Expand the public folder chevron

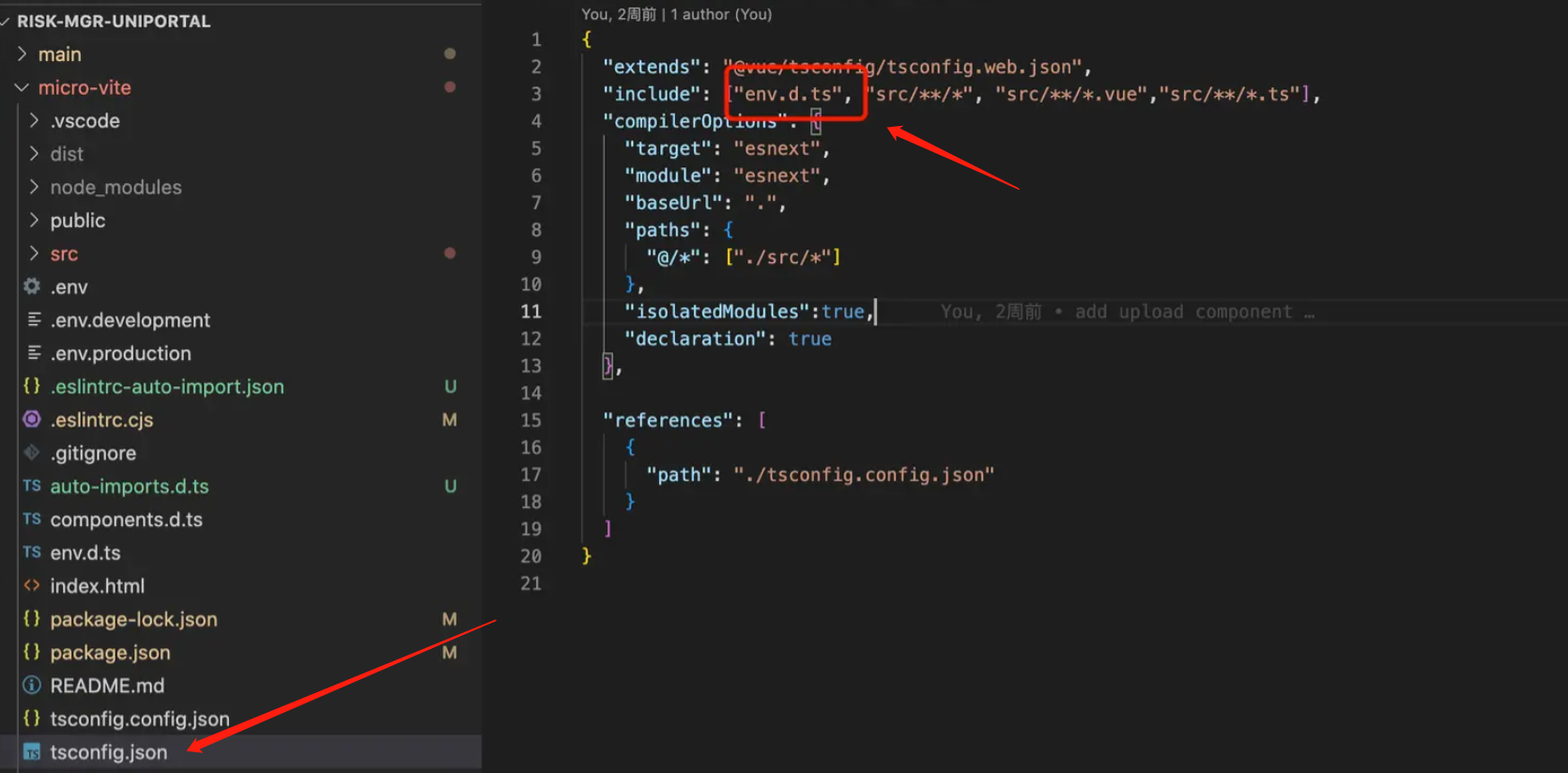[34, 221]
